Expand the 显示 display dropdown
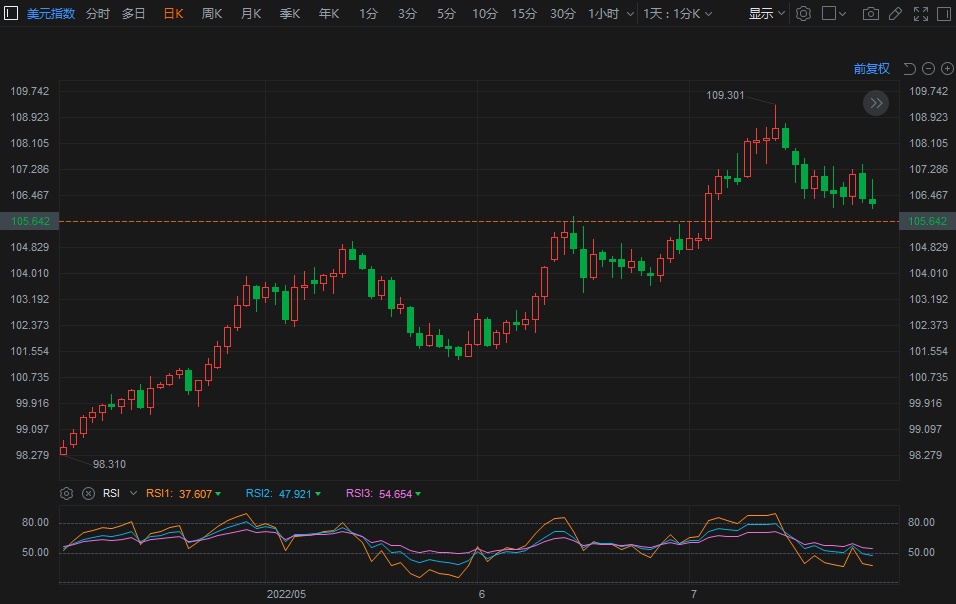This screenshot has width=956, height=604. (767, 14)
